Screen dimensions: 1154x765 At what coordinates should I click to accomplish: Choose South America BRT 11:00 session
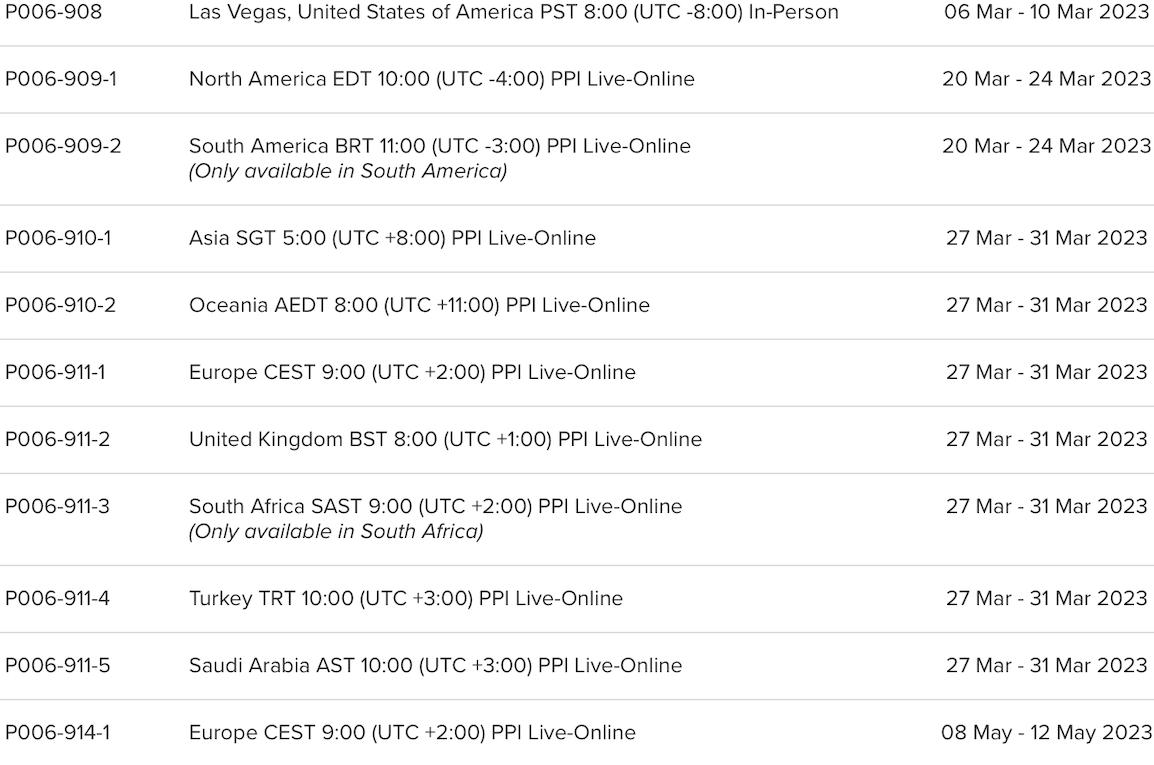tap(439, 146)
